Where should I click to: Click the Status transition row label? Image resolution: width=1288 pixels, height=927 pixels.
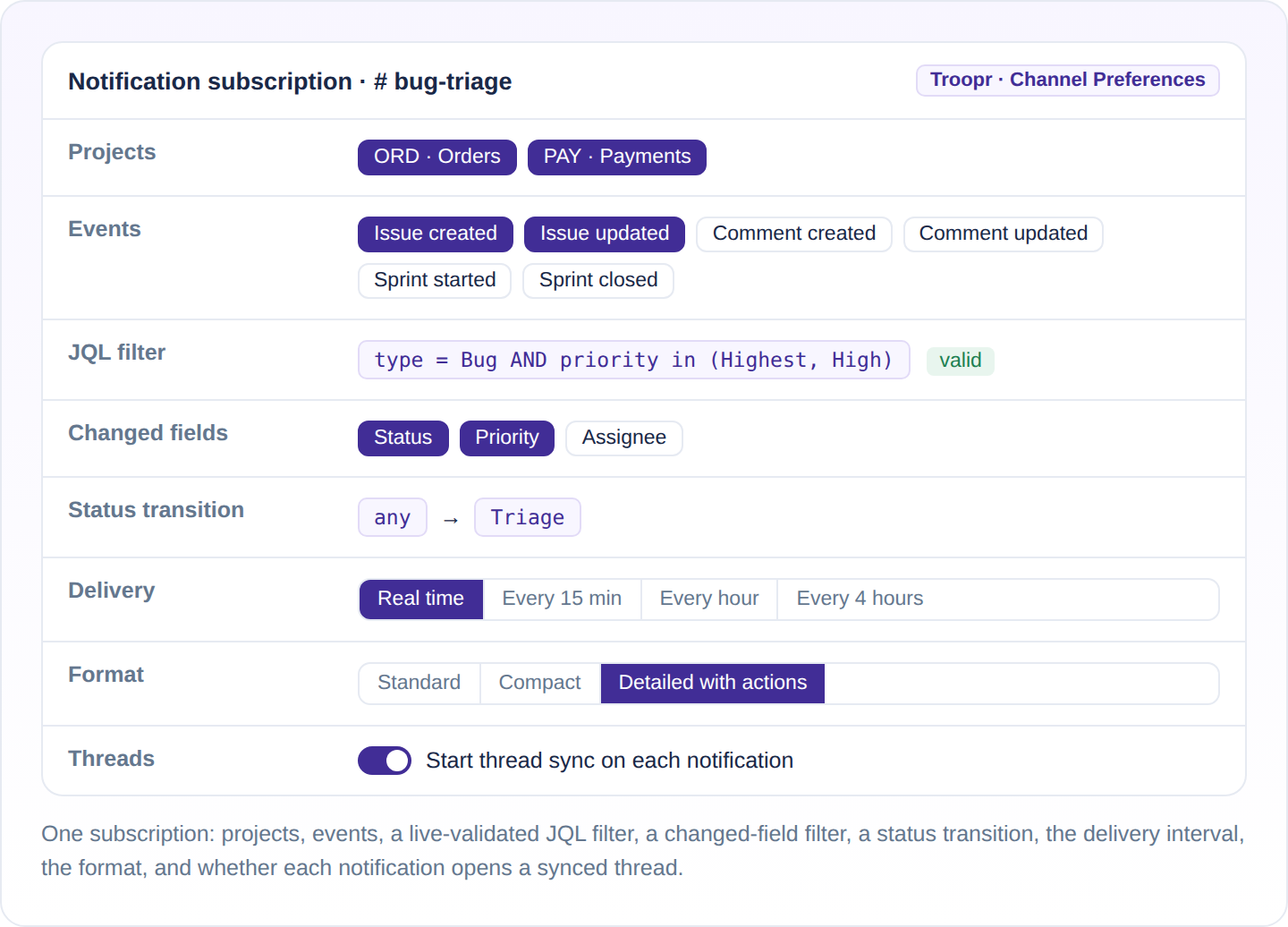156,510
